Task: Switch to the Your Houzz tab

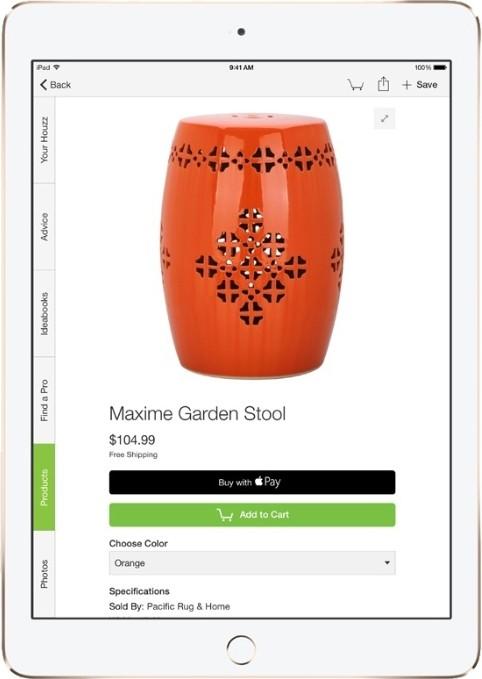Action: [x=44, y=140]
